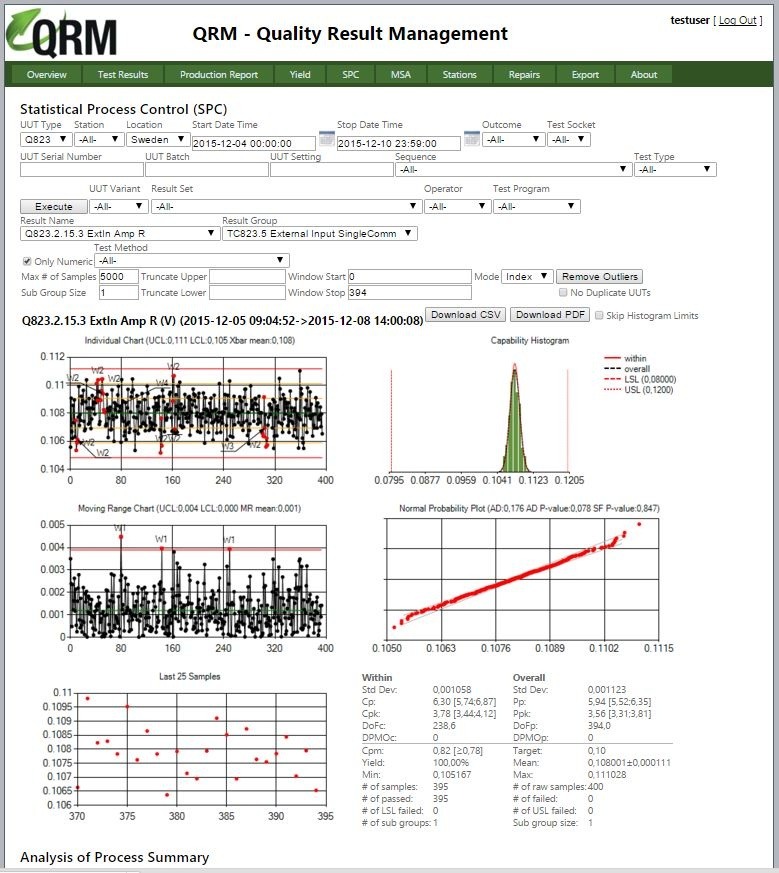This screenshot has width=779, height=873.
Task: Open the Outcome dropdown
Action: tap(513, 139)
